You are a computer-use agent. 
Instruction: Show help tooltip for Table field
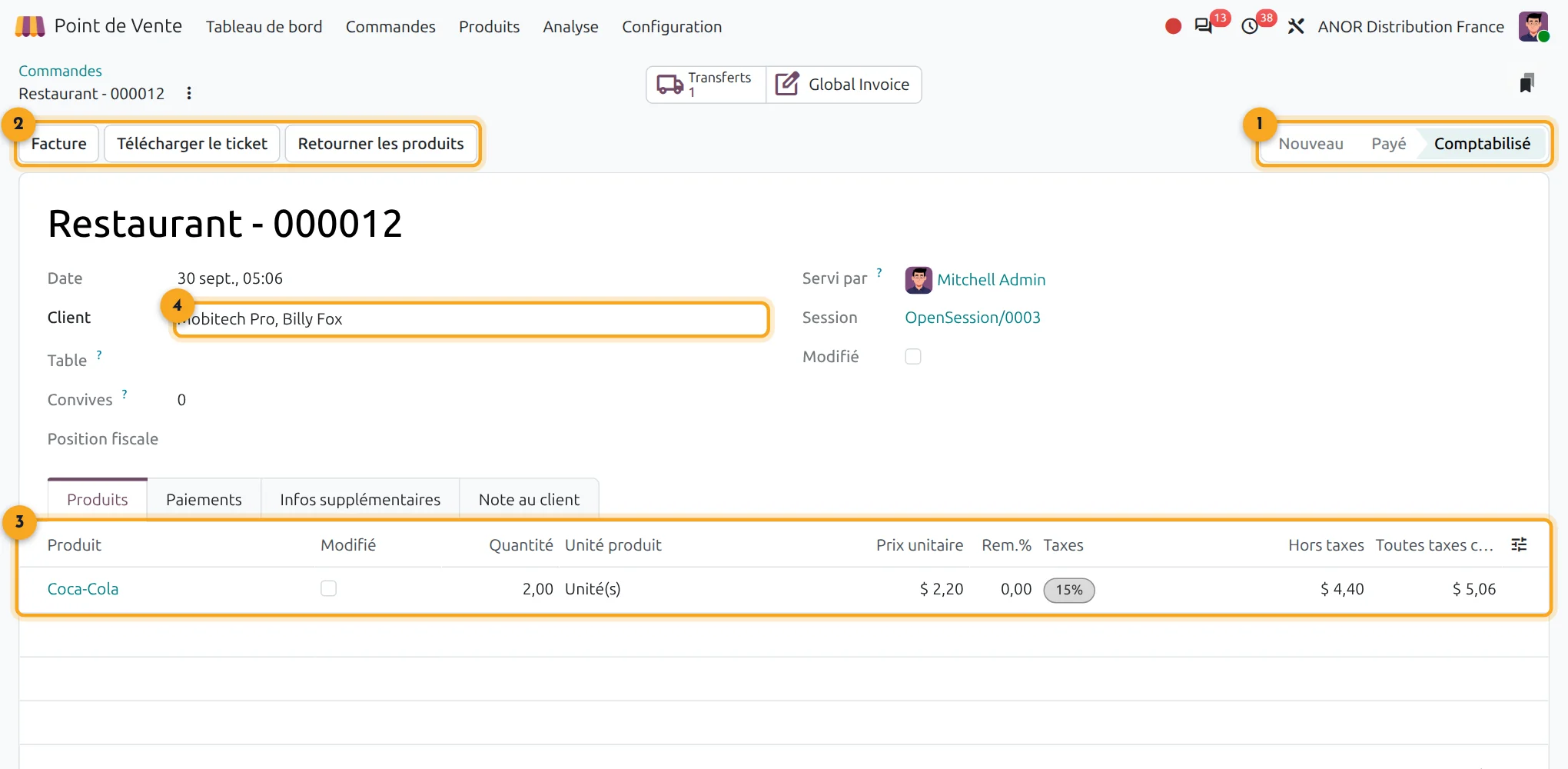(x=99, y=355)
